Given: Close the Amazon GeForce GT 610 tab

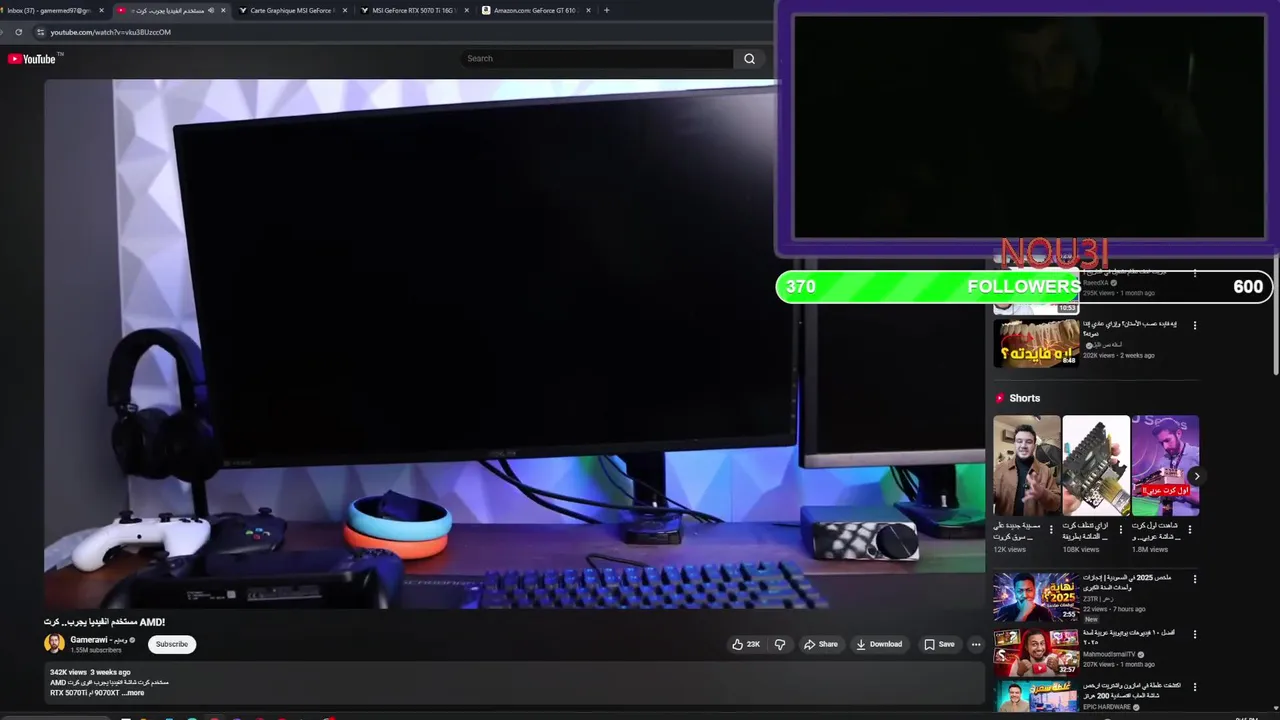Looking at the screenshot, I should 588,10.
